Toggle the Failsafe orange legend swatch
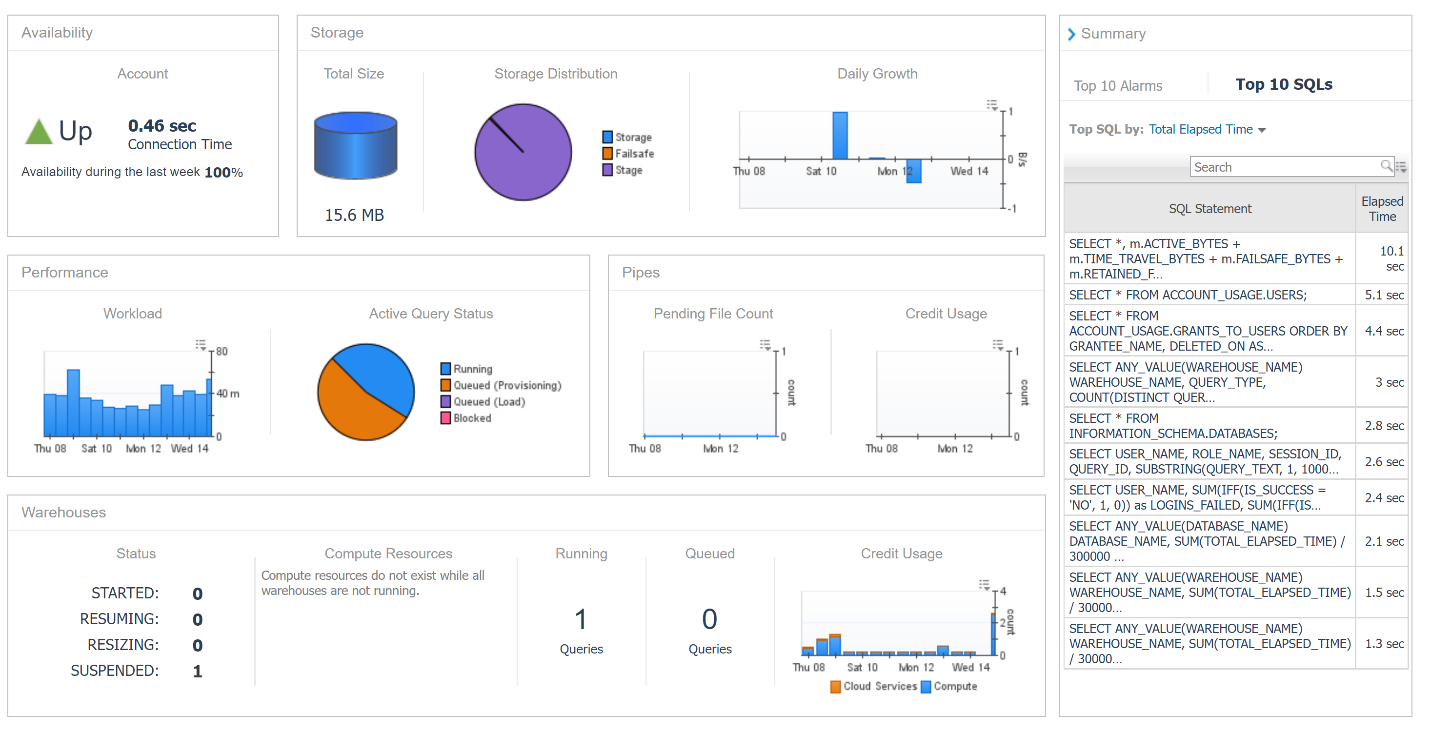 tap(607, 154)
